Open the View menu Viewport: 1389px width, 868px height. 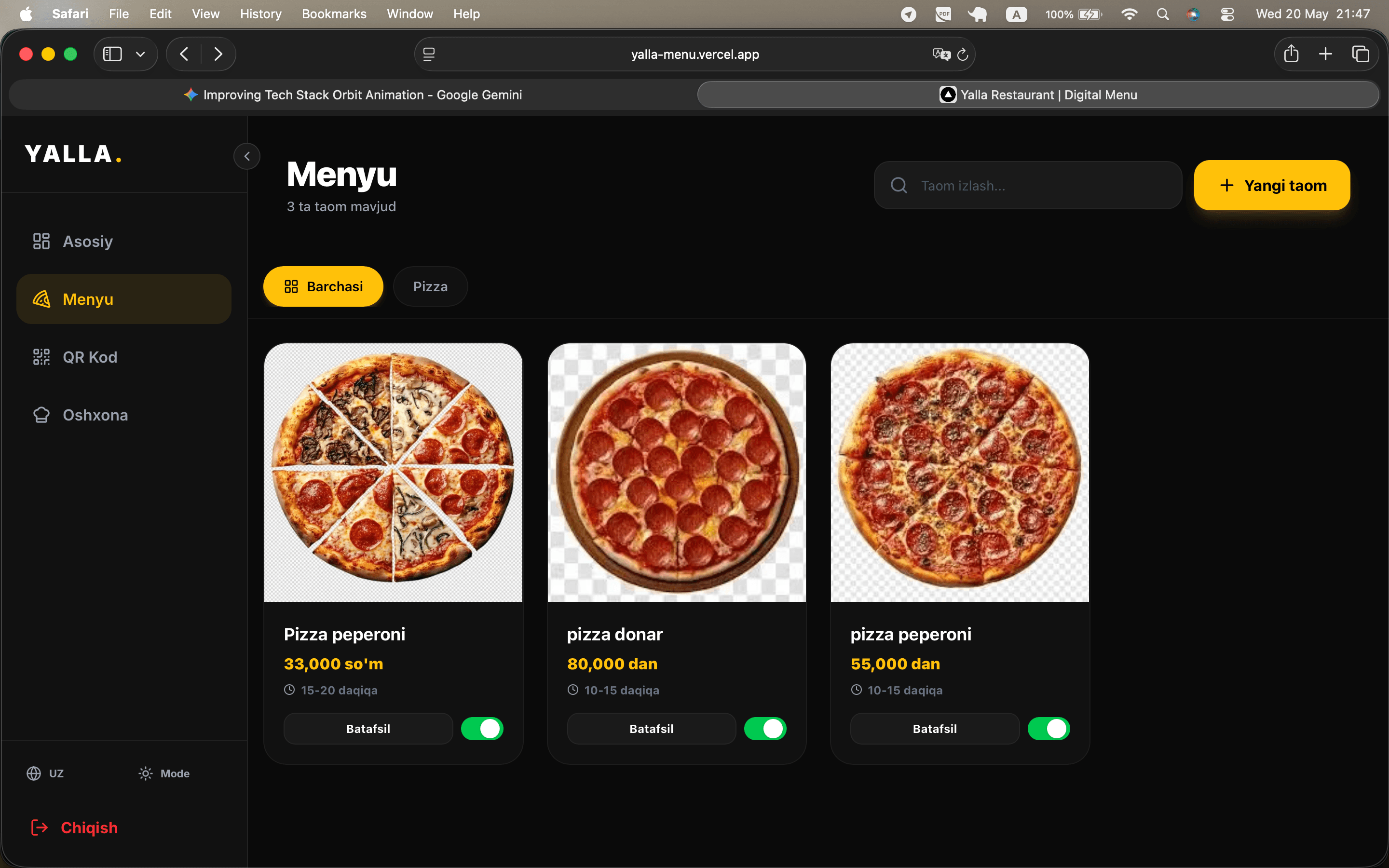click(x=205, y=14)
